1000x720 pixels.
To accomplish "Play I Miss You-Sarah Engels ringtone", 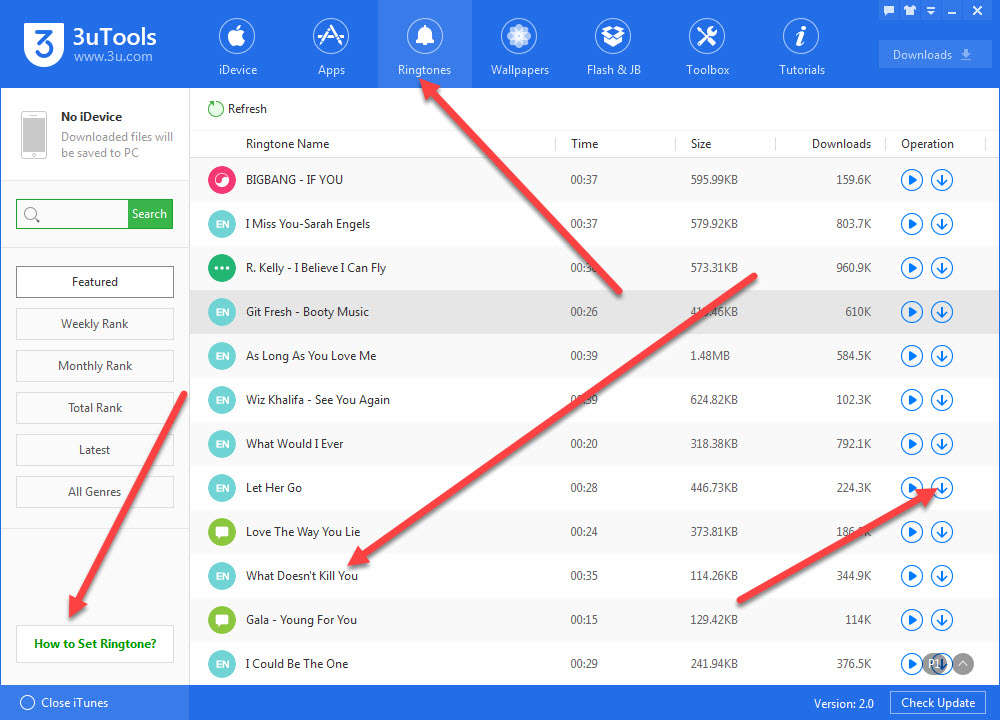I will 912,224.
